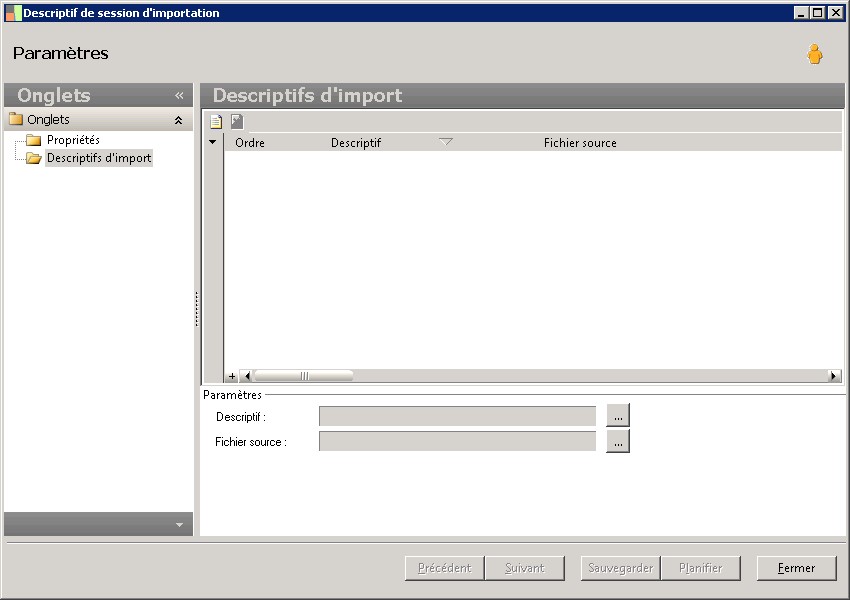Minimize the import session window
The height and width of the screenshot is (600, 850).
click(x=801, y=12)
